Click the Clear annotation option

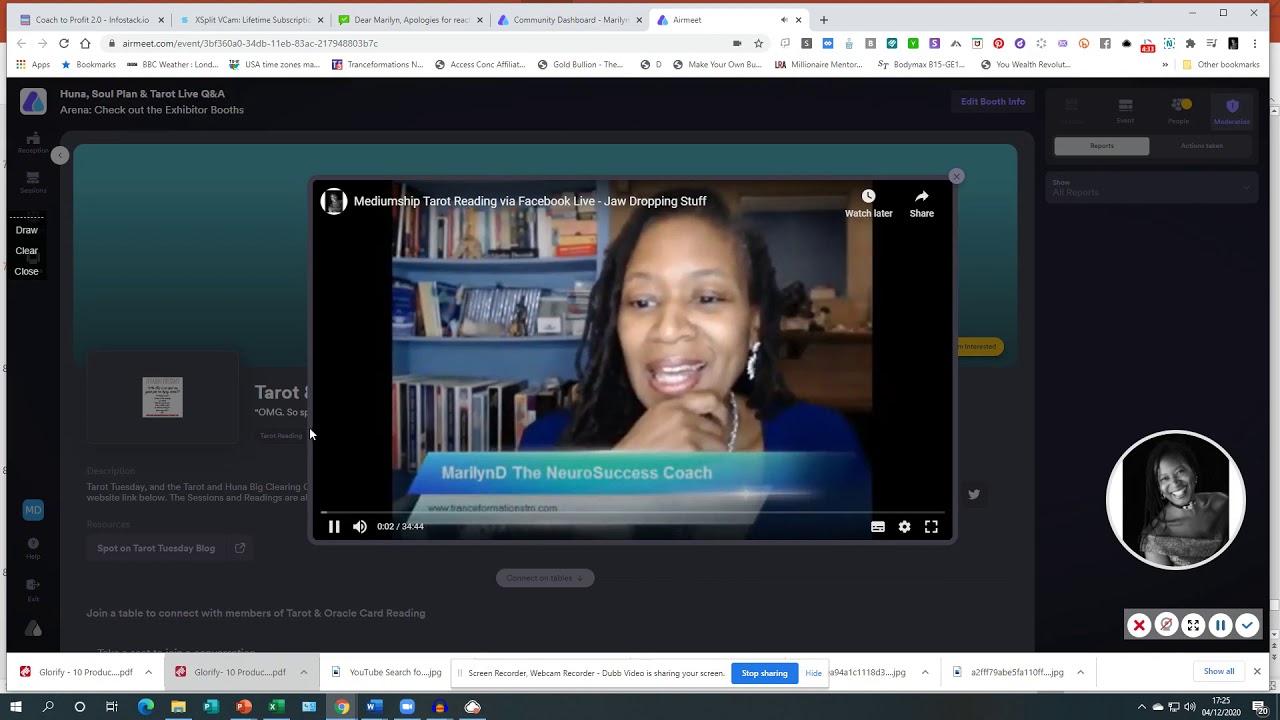26,251
